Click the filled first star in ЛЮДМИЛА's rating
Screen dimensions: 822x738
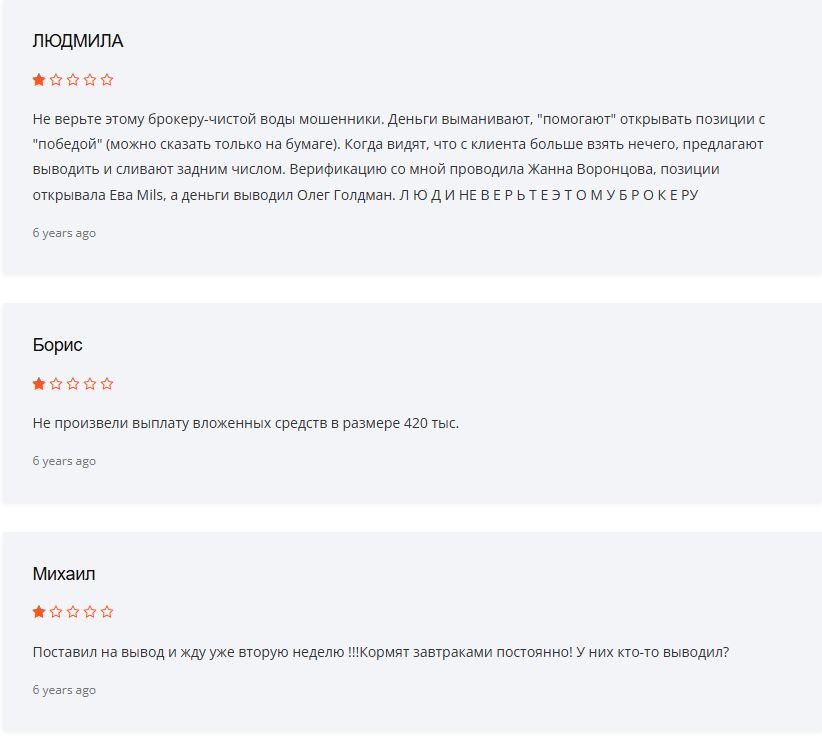click(39, 80)
